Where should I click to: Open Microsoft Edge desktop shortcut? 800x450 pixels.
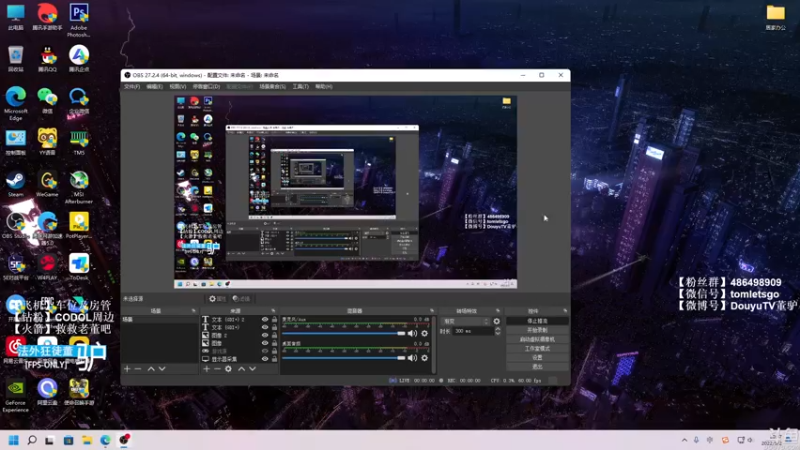coord(16,104)
